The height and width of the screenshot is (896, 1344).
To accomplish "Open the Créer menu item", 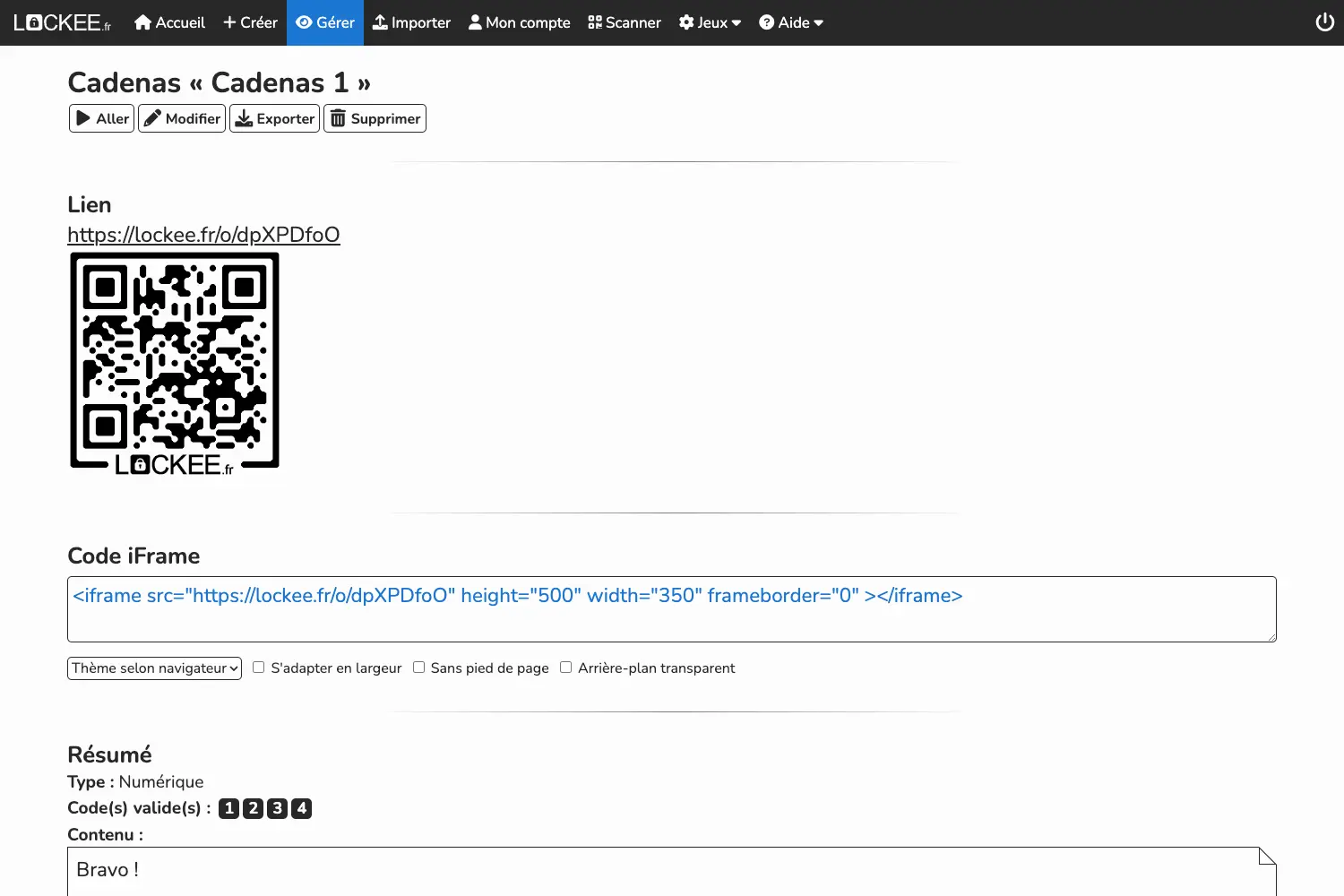I will (250, 22).
